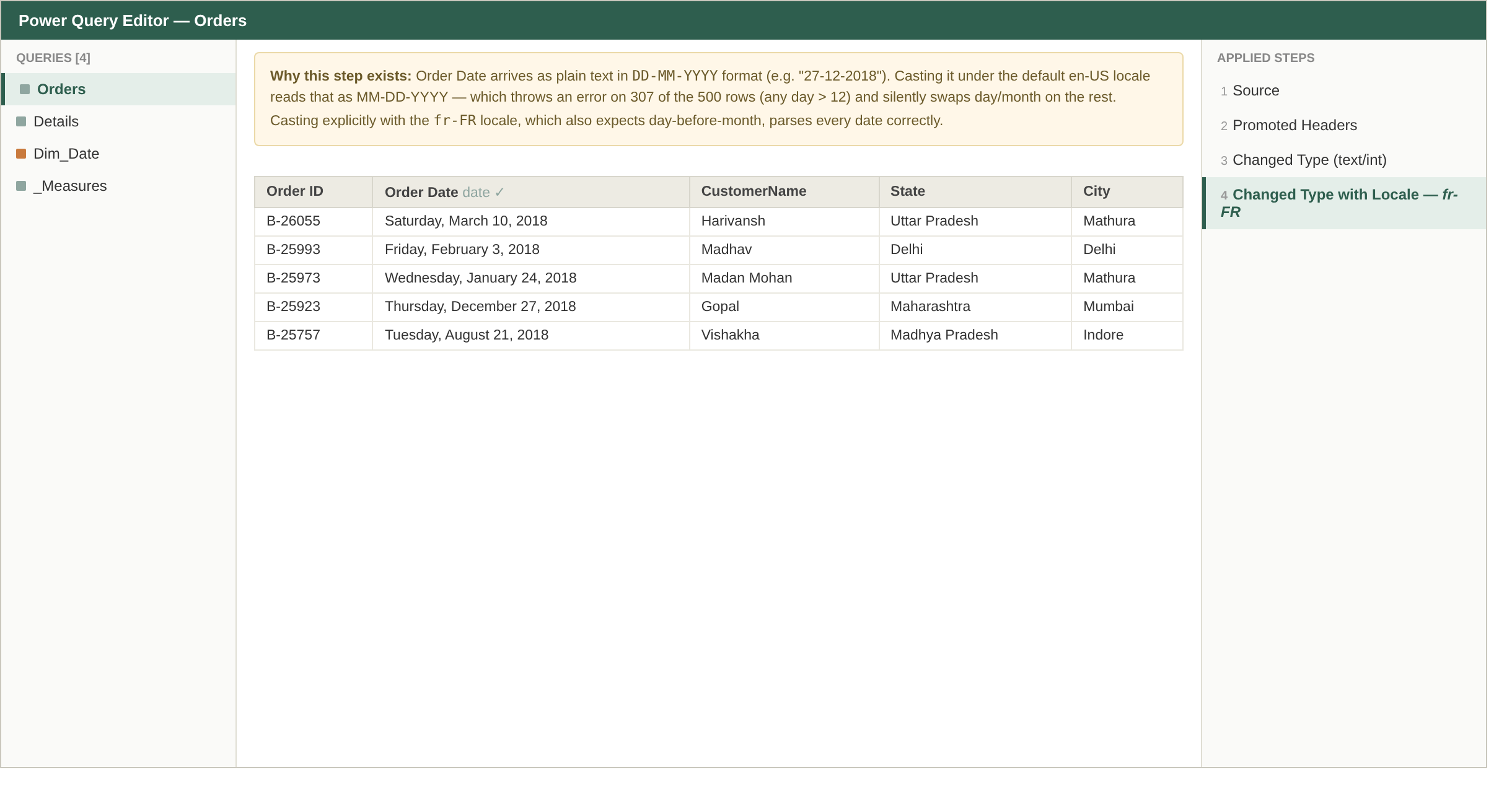1512x793 pixels.
Task: Click State cell Delhi in Madhav row
Action: coord(975,250)
